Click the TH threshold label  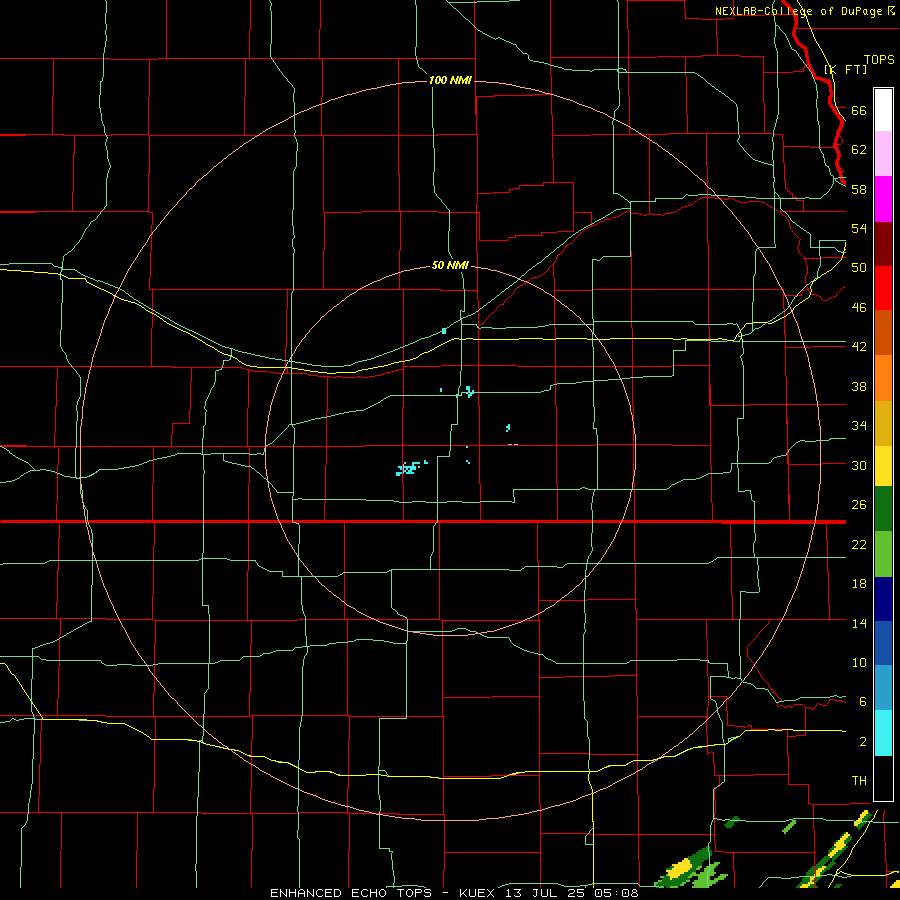point(859,781)
